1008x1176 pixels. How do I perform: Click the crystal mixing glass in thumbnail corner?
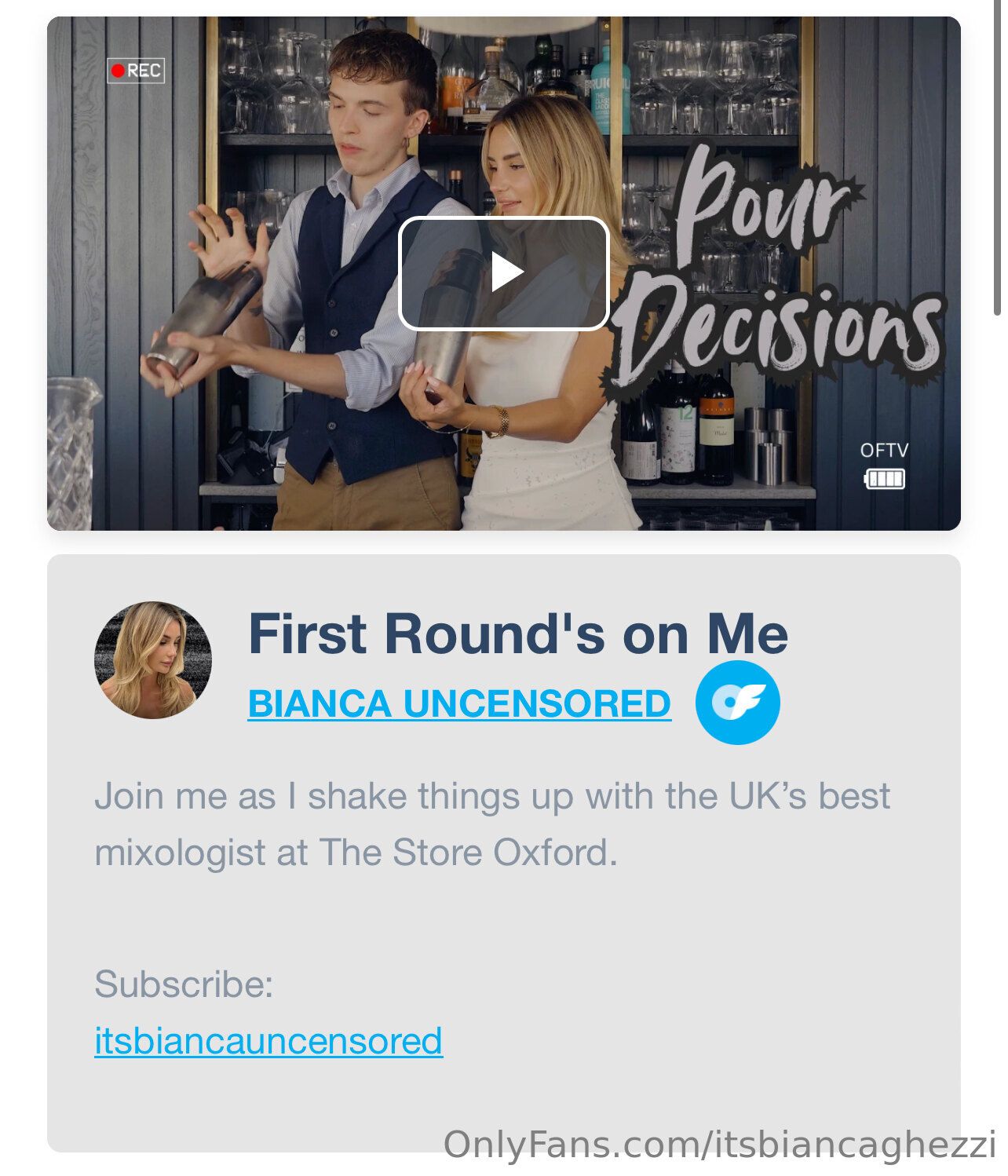click(x=73, y=455)
